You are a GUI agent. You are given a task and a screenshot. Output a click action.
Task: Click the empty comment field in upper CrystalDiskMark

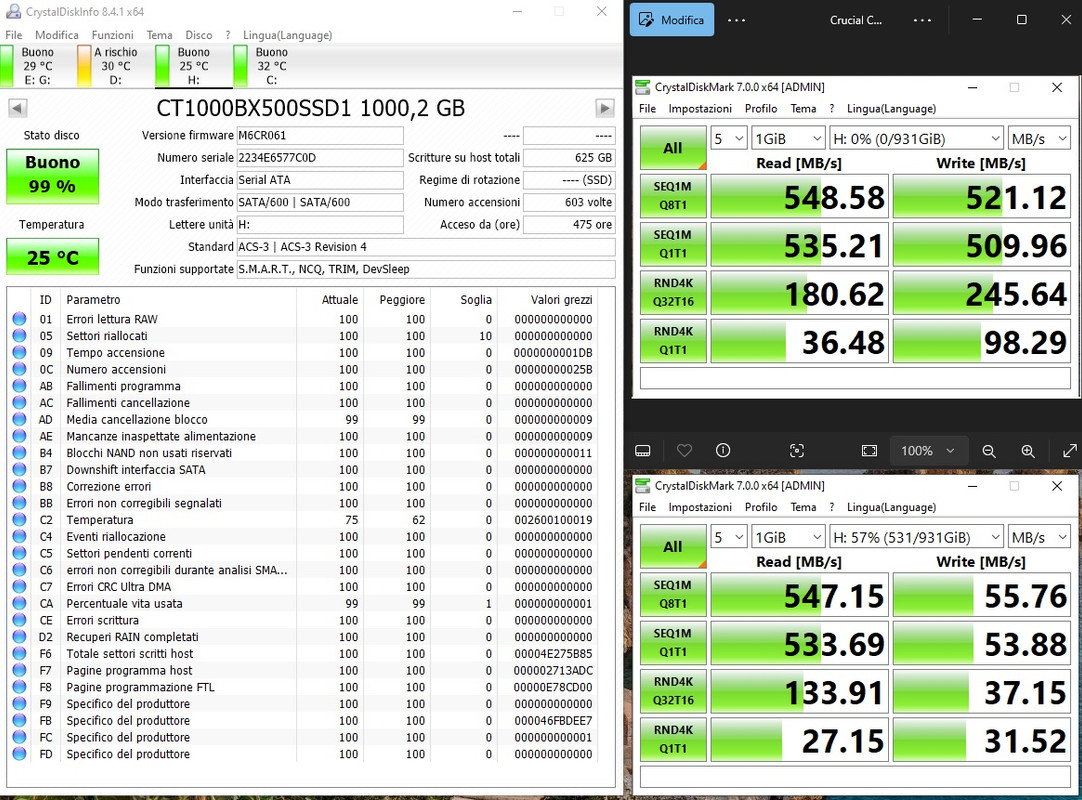[855, 378]
